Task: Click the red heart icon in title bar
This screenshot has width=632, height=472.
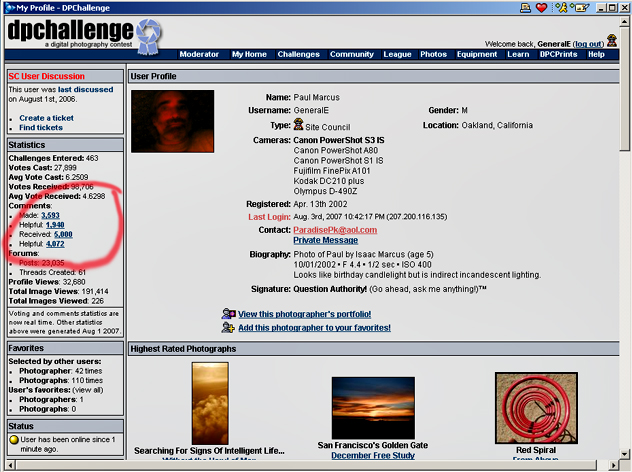Action: 541,8
